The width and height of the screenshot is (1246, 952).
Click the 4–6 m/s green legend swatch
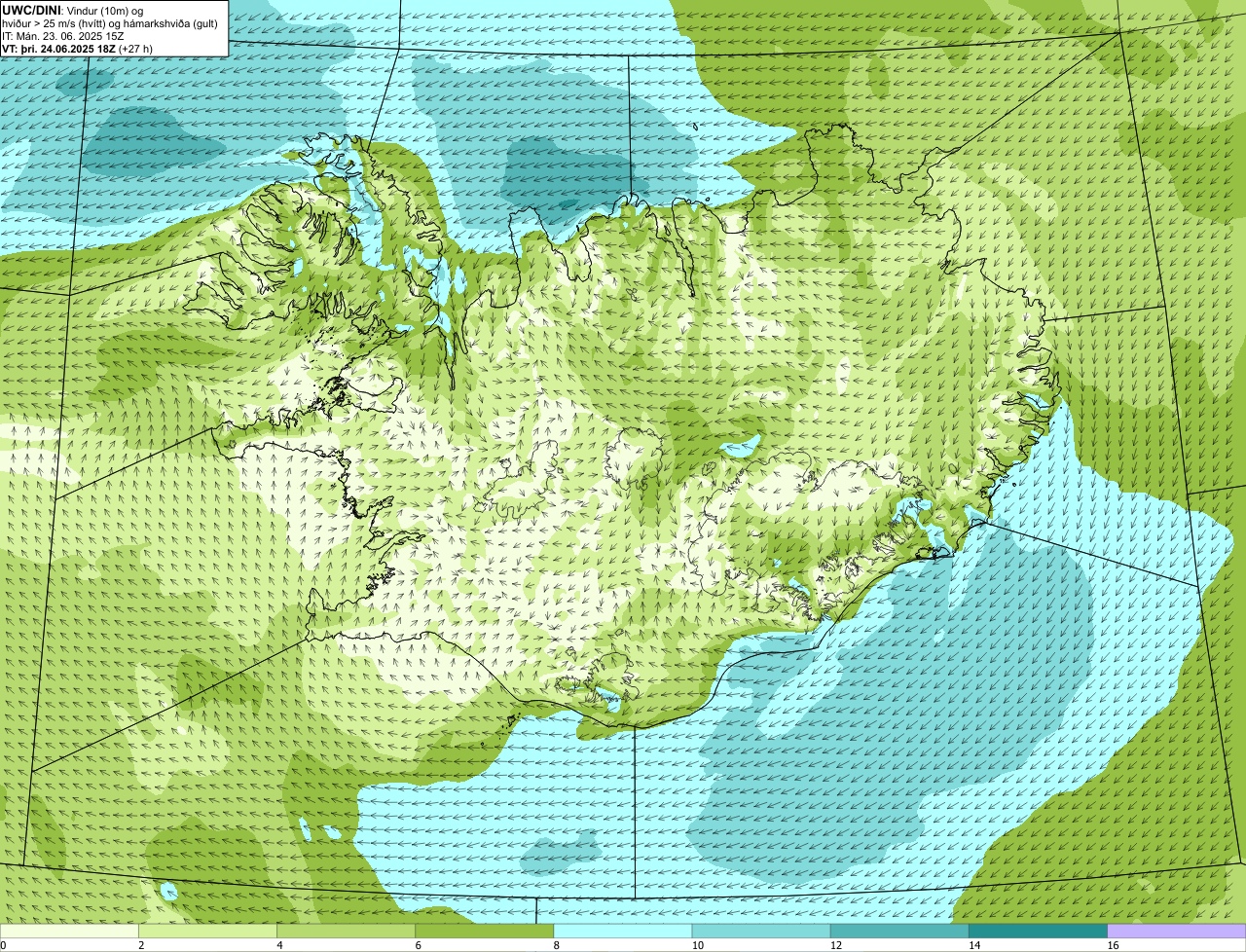tap(346, 931)
